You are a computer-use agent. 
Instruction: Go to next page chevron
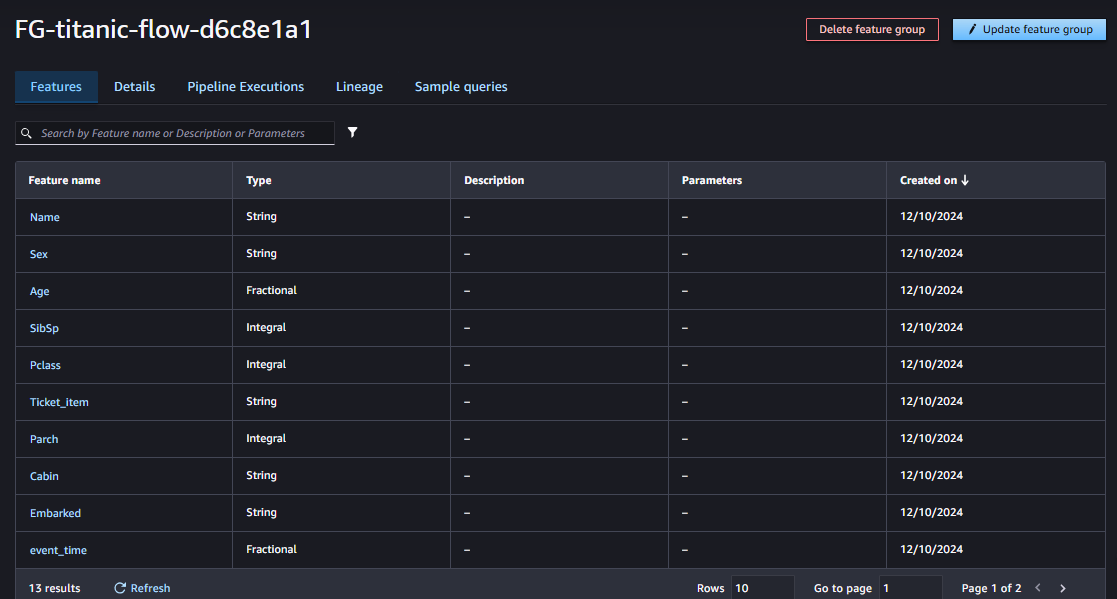tap(1063, 588)
